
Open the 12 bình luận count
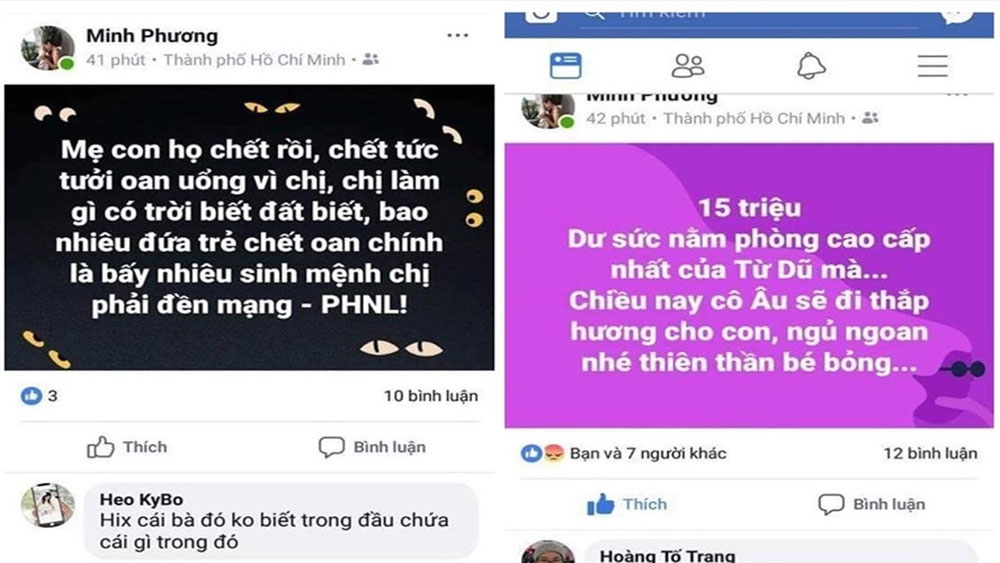(x=930, y=453)
